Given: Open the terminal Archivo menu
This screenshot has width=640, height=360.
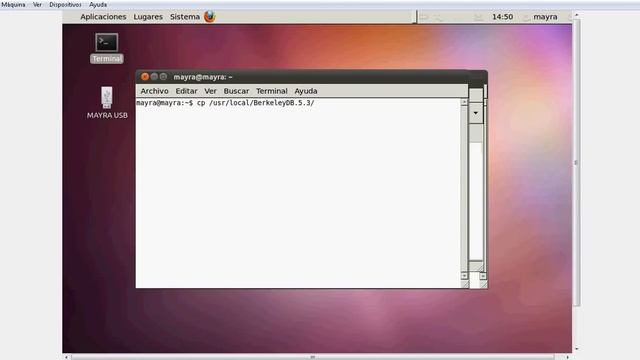Looking at the screenshot, I should tap(154, 91).
